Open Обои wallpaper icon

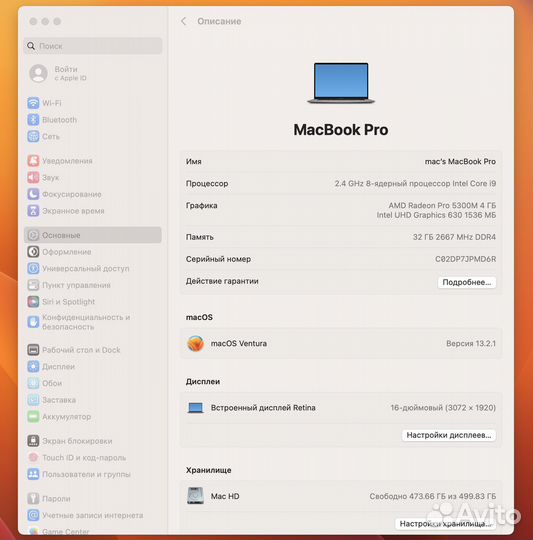click(33, 383)
